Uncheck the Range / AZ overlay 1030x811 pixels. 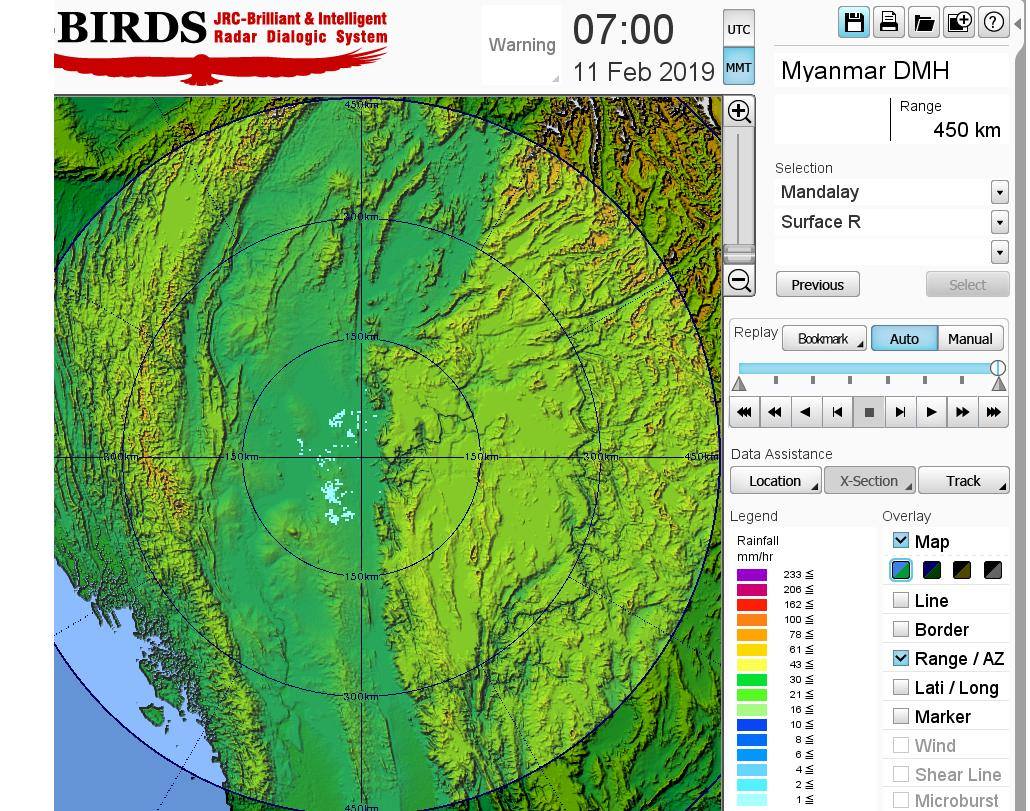[x=901, y=658]
